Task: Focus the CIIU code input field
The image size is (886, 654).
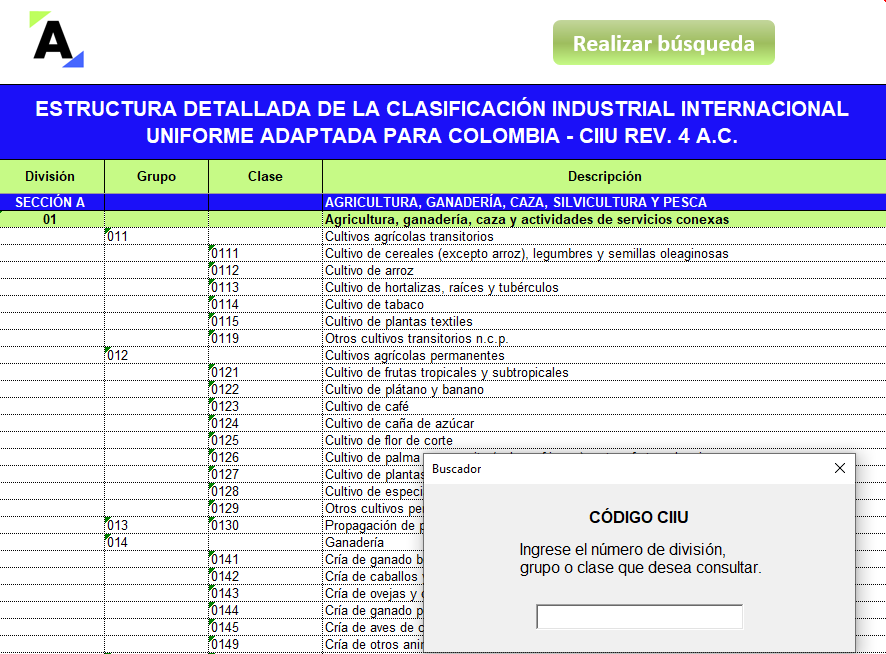Action: (640, 617)
